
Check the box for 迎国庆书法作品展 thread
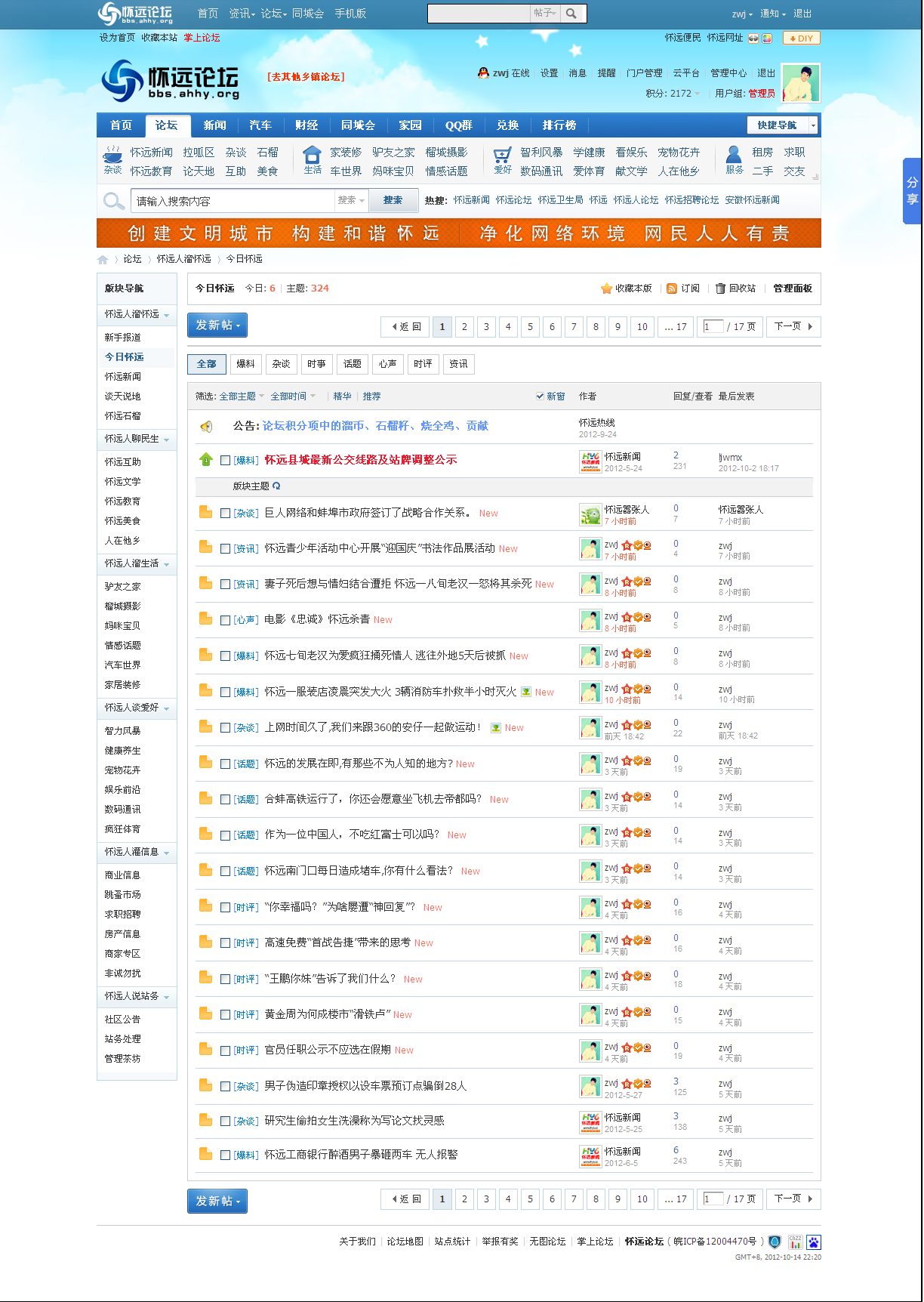tap(225, 548)
